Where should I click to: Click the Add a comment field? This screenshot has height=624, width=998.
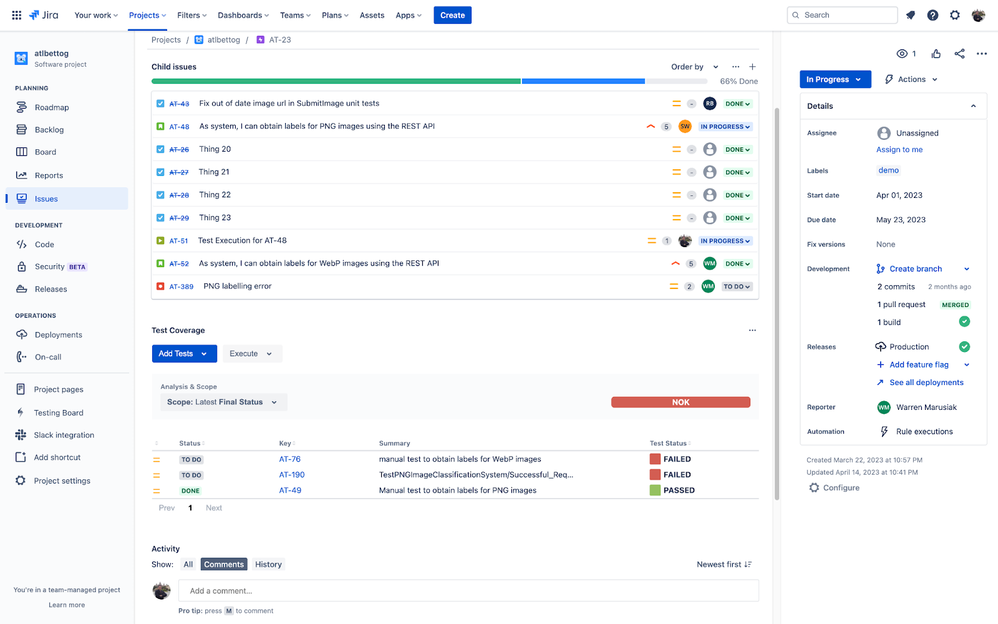pyautogui.click(x=468, y=591)
